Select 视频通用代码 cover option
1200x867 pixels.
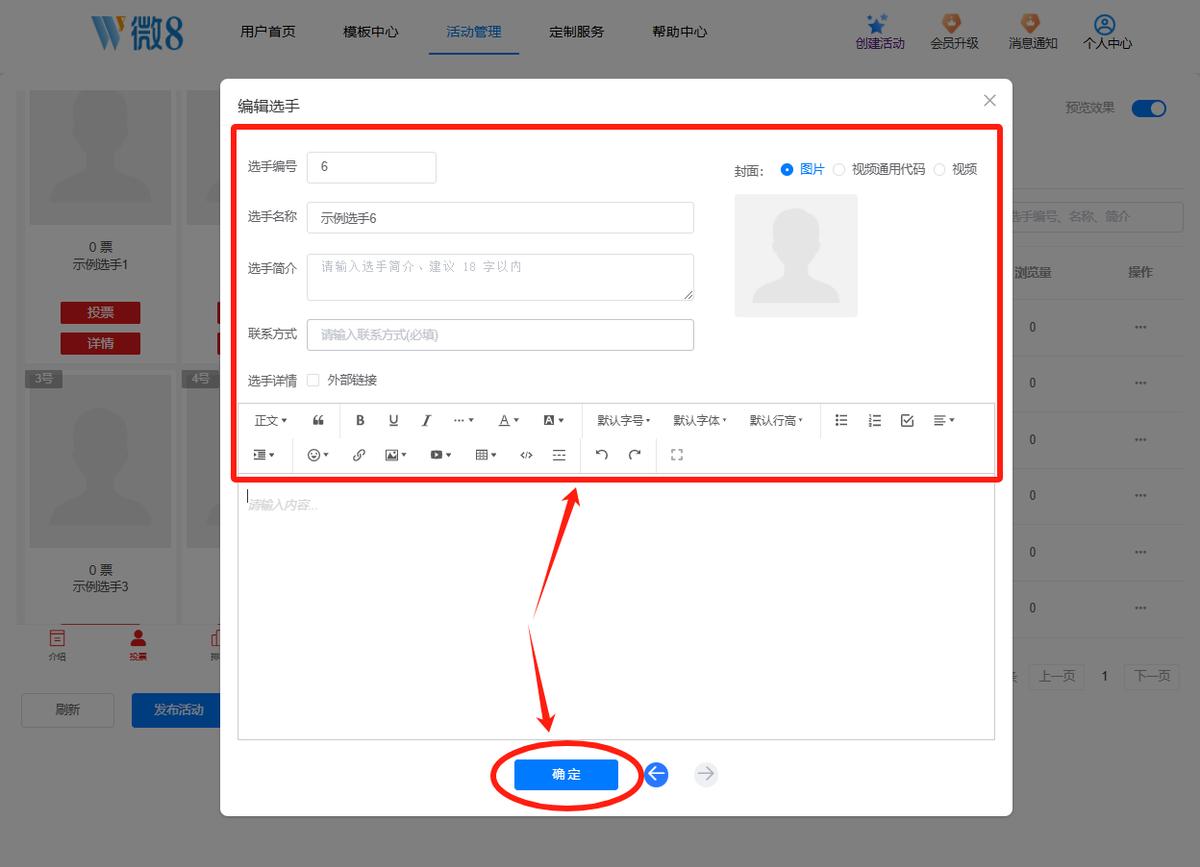(879, 170)
